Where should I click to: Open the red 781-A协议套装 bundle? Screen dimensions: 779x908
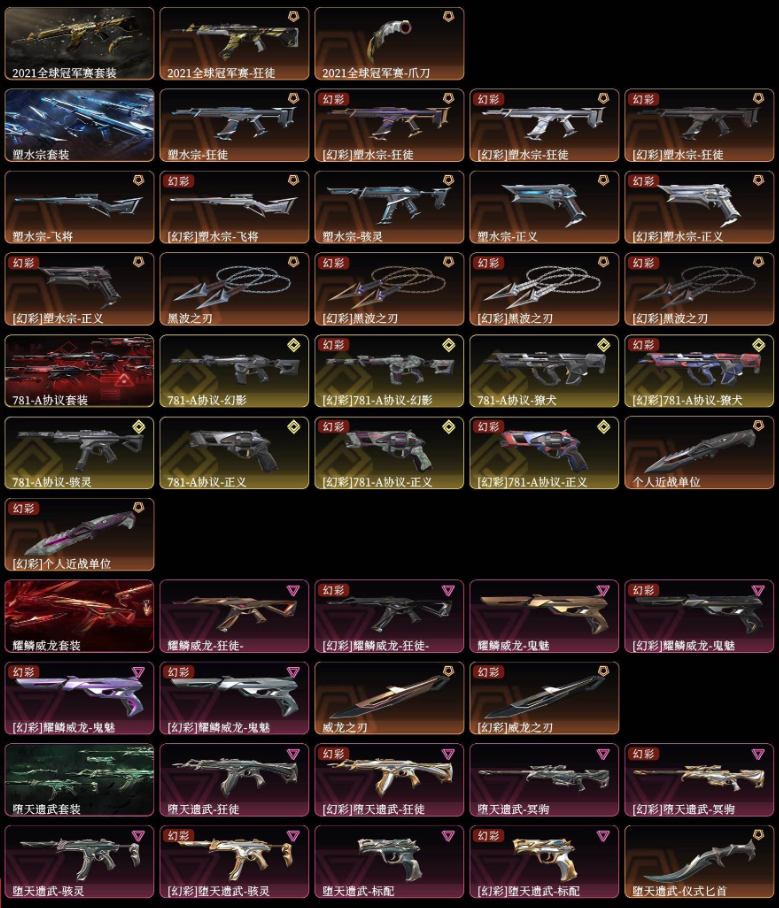click(x=79, y=371)
